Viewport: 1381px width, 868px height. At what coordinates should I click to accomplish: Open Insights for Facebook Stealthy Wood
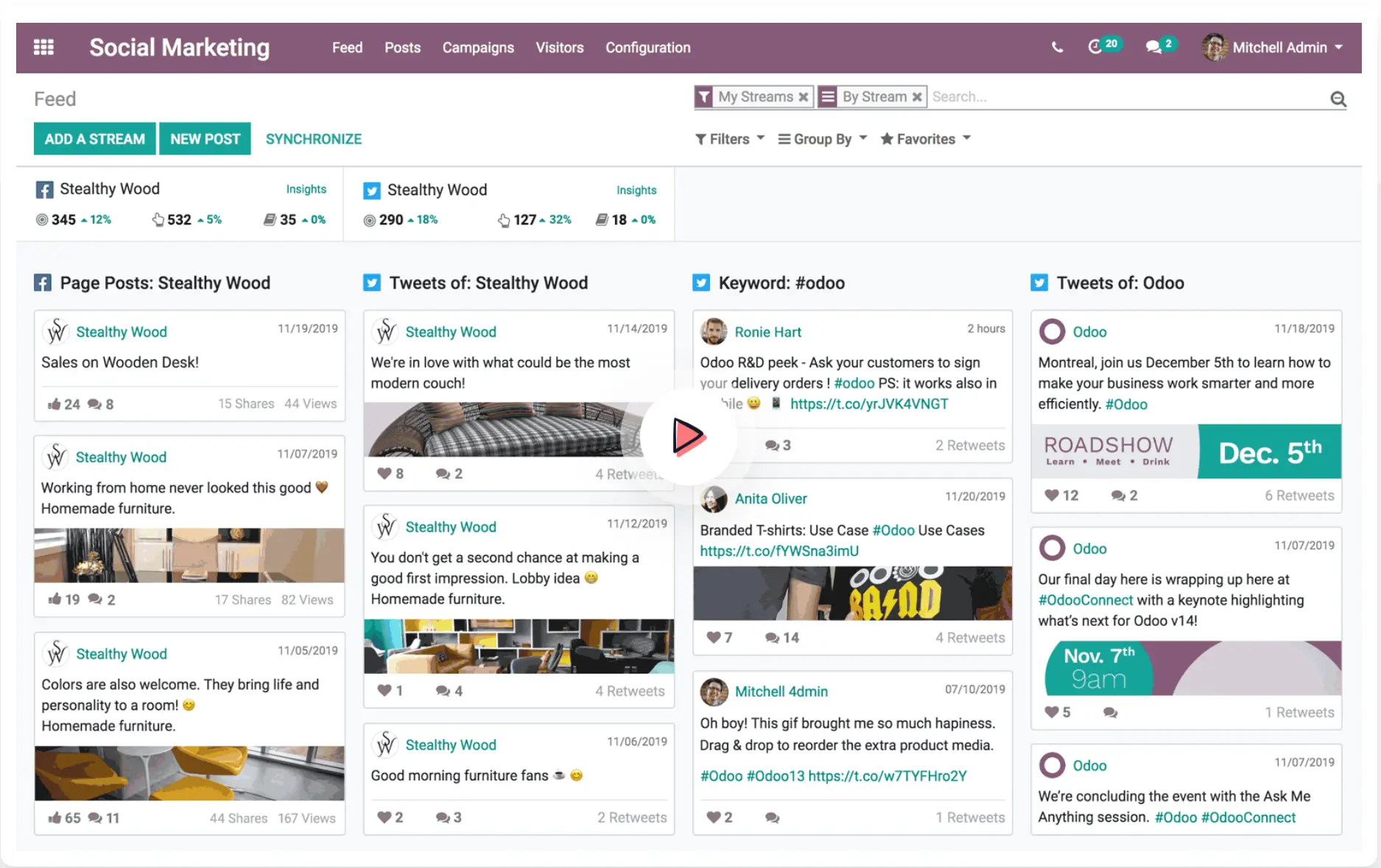pos(306,189)
